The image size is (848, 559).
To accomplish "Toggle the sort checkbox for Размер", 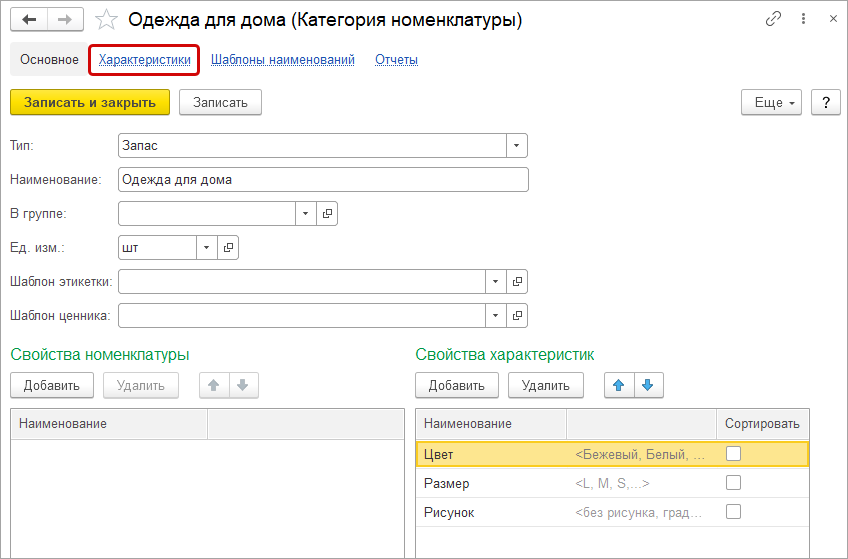I will [733, 483].
